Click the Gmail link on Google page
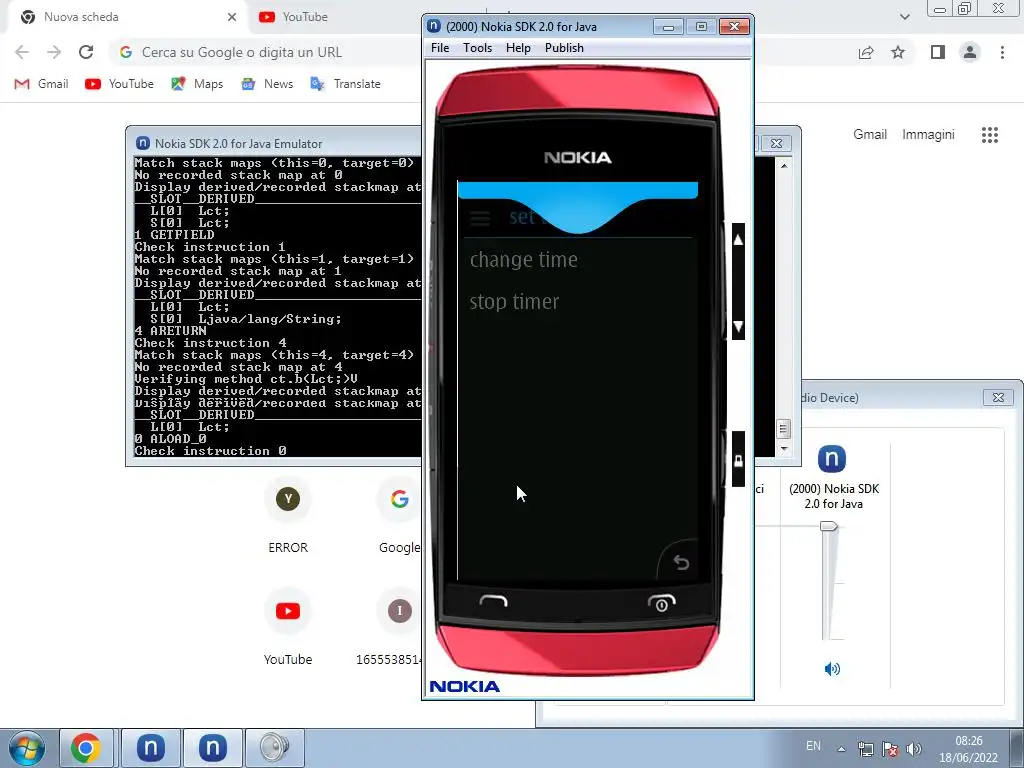Image resolution: width=1024 pixels, height=768 pixels. tap(870, 135)
